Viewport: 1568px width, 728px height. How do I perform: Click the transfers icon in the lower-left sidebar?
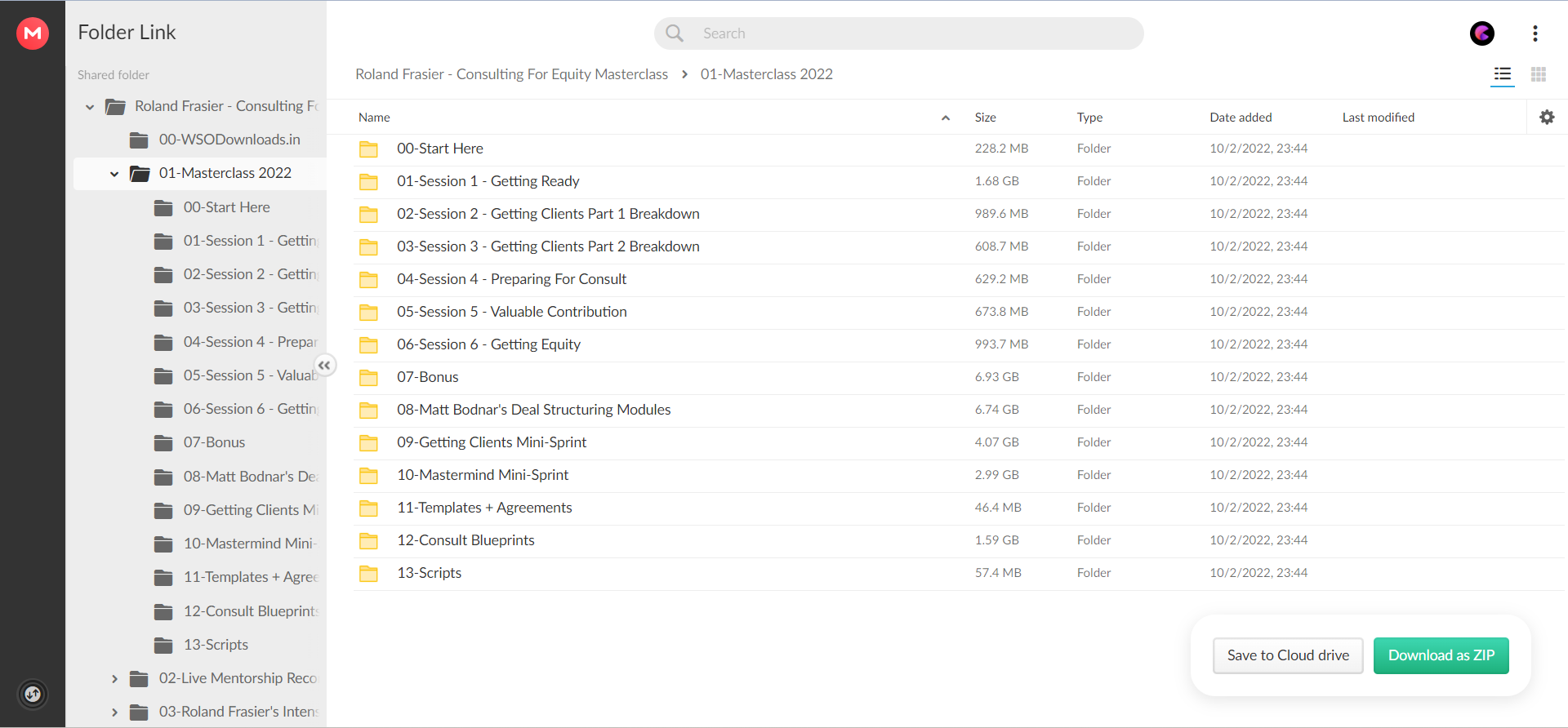pos(33,695)
